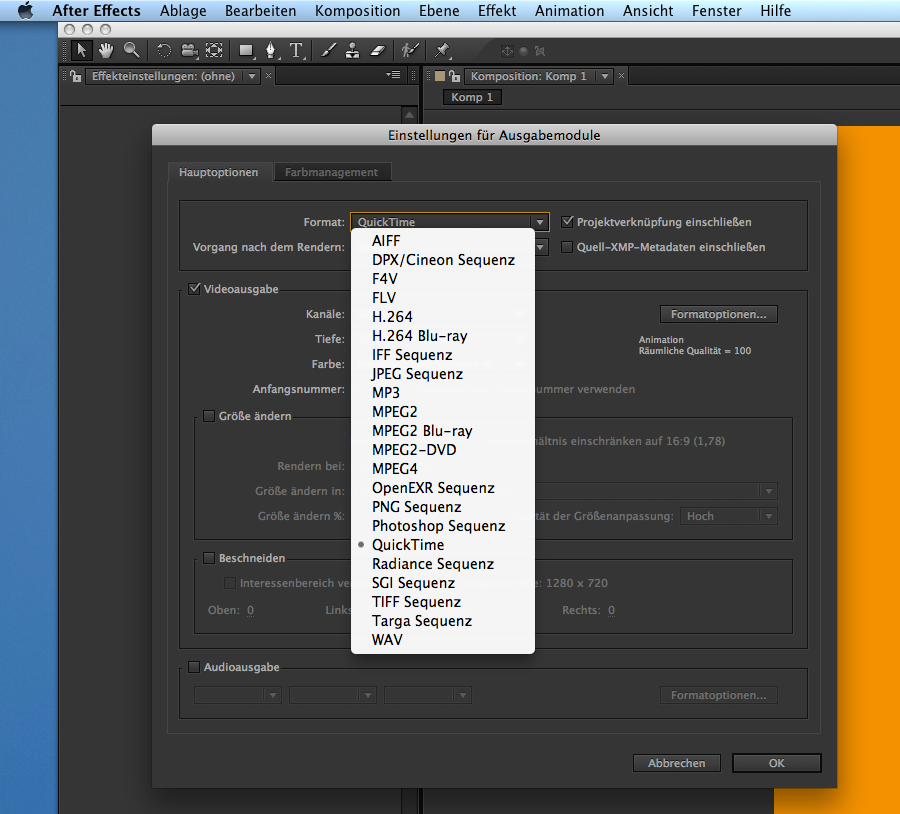Open the Fenster menu

pyautogui.click(x=716, y=10)
